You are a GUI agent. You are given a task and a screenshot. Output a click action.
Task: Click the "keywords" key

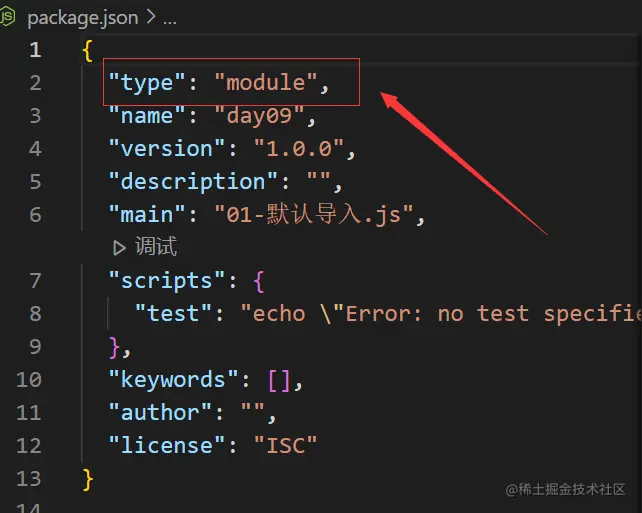pos(173,380)
